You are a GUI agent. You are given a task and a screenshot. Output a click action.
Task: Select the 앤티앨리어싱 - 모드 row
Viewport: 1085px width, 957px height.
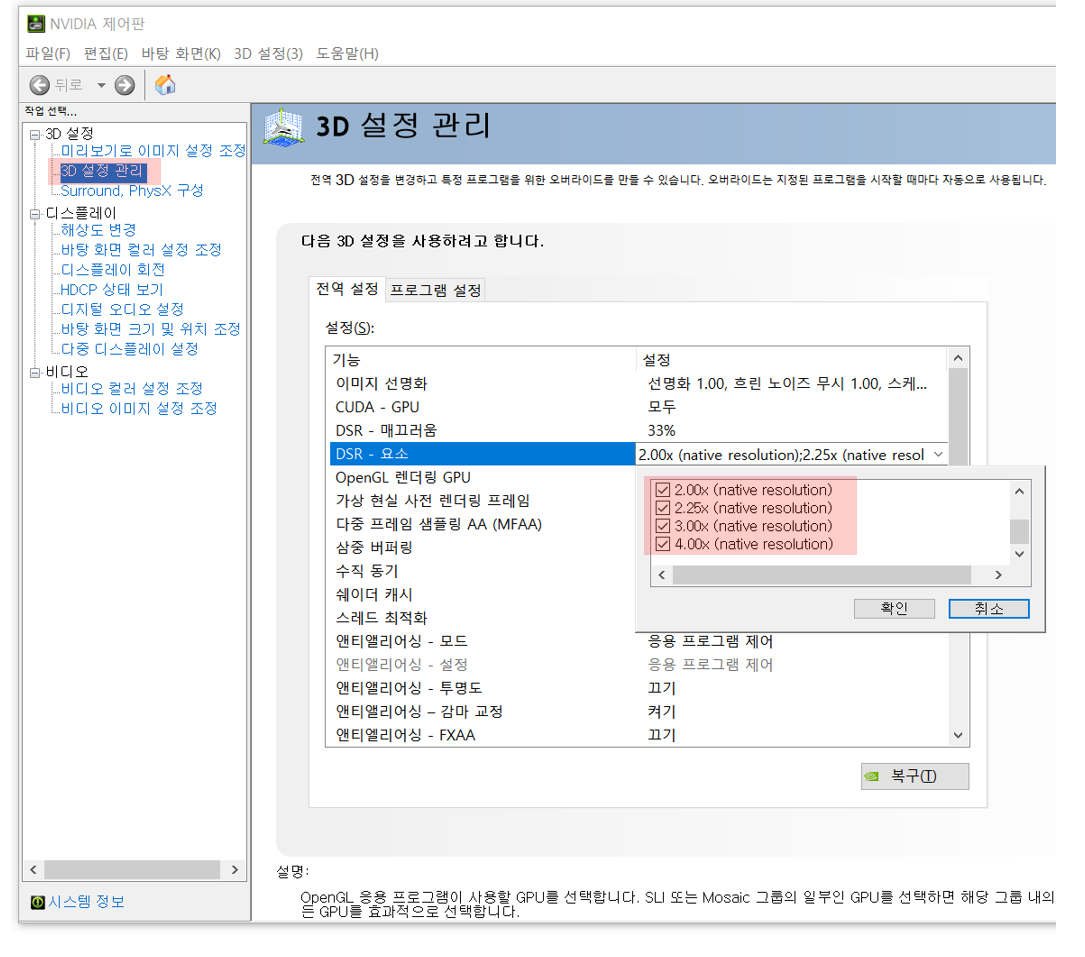(x=637, y=641)
